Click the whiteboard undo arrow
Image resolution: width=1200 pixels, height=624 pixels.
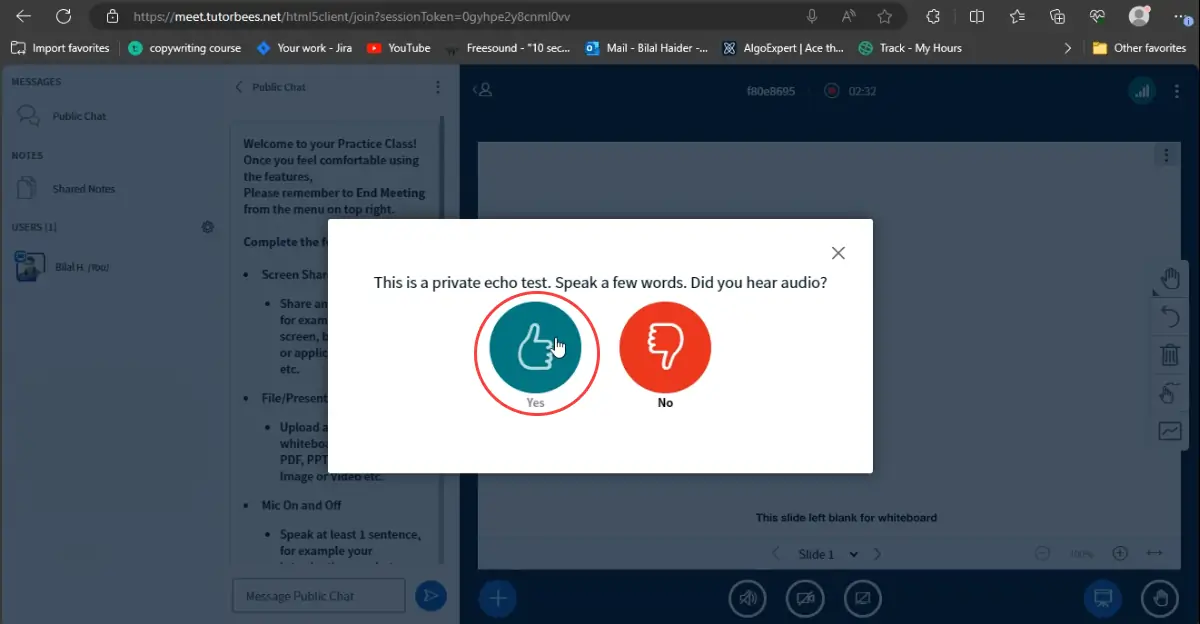tap(1169, 317)
